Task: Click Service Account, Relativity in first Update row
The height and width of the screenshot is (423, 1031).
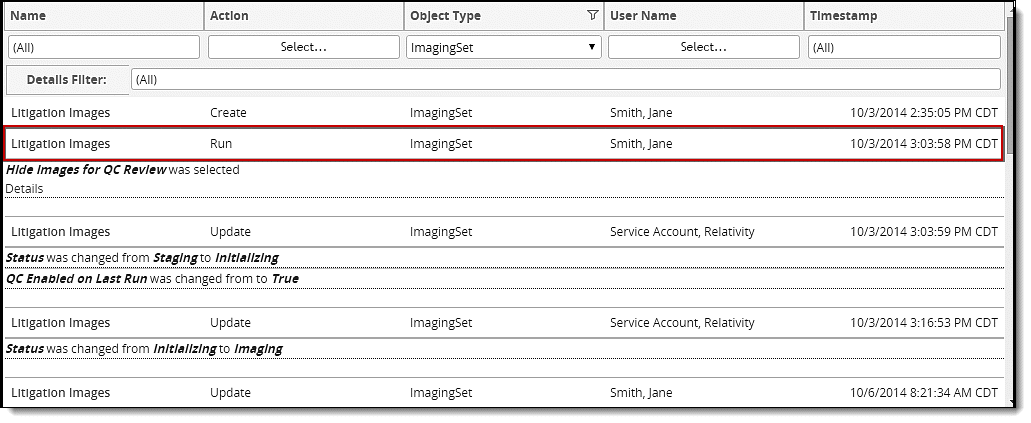Action: (681, 232)
